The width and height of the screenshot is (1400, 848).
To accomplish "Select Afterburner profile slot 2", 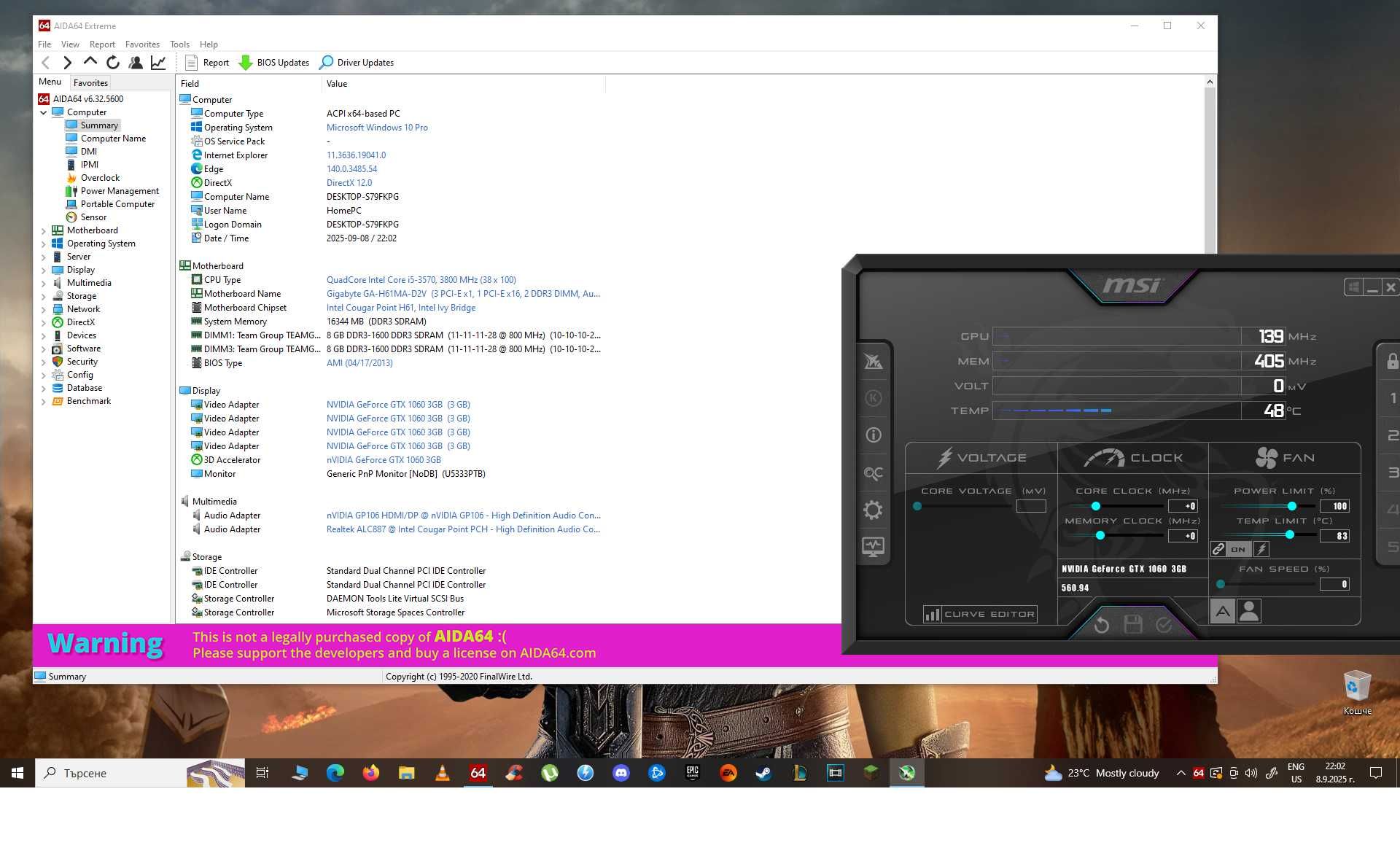I will [x=1392, y=435].
